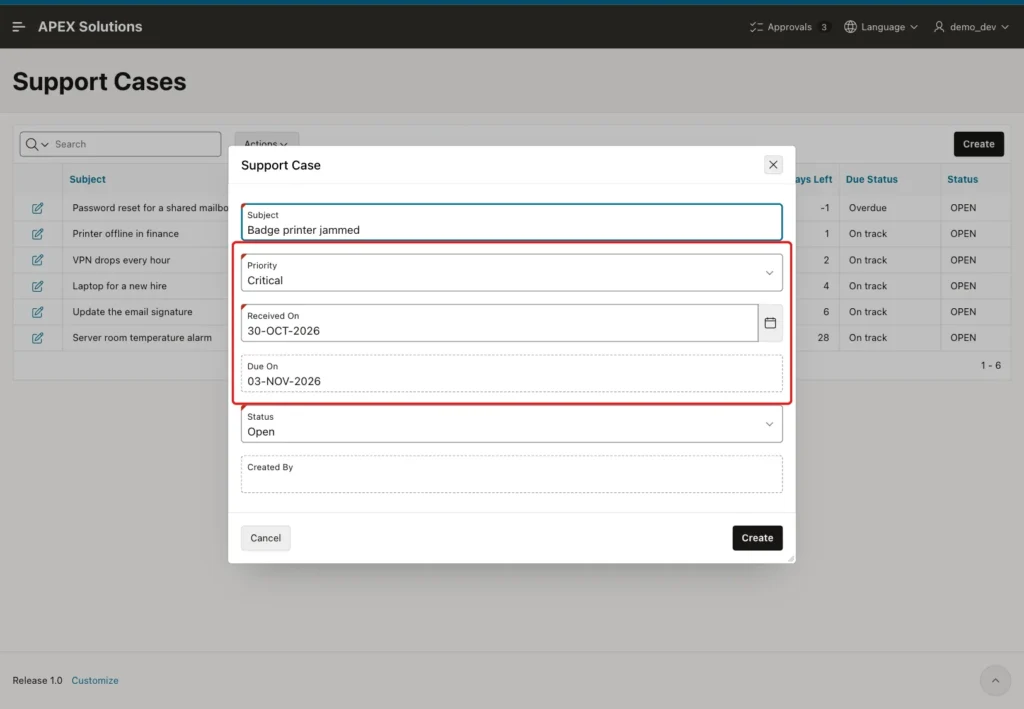This screenshot has height=709, width=1024.
Task: Click the report Search field
Action: pyautogui.click(x=136, y=144)
